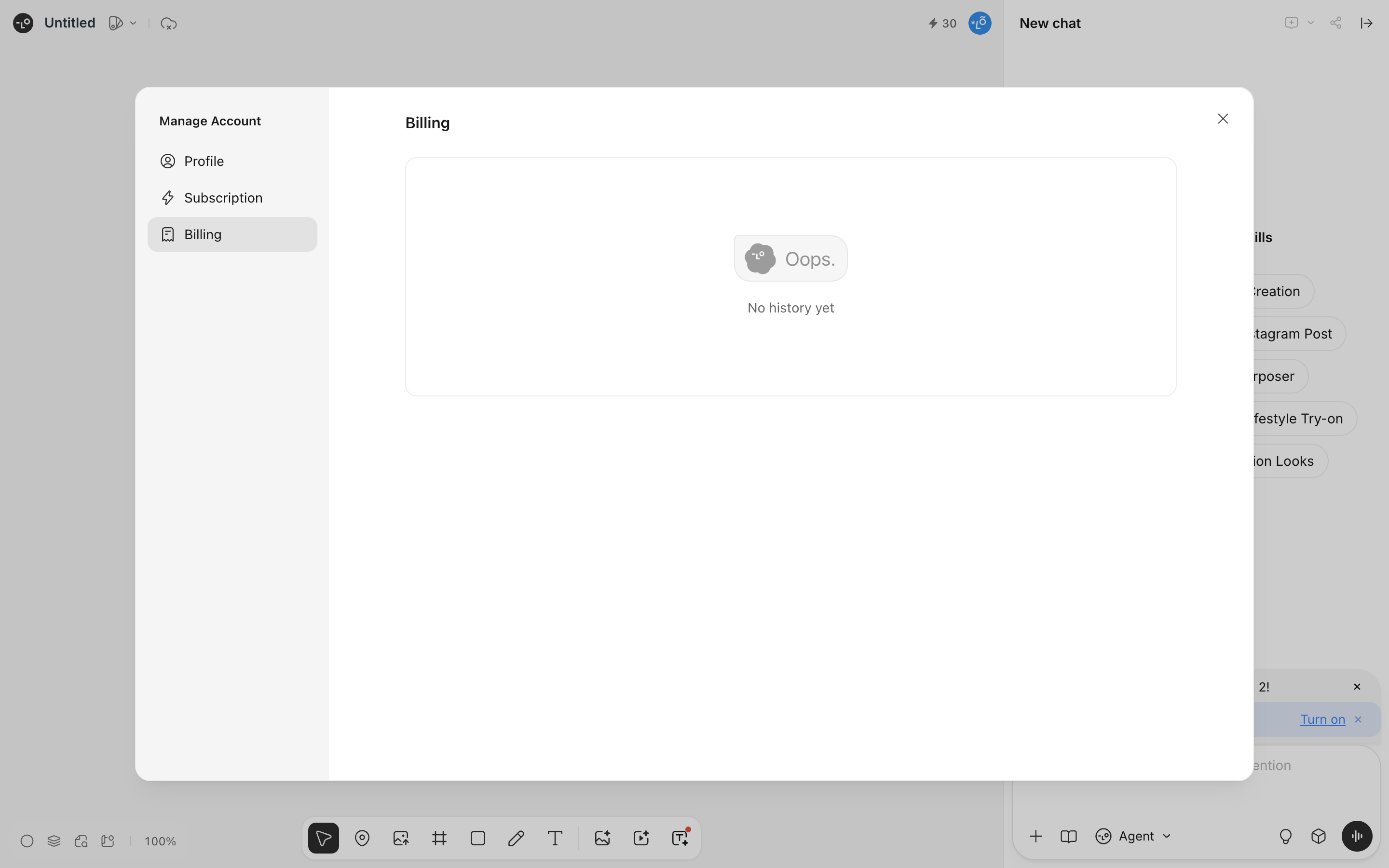Select the frame hash tool
This screenshot has width=1389, height=868.
(x=439, y=838)
